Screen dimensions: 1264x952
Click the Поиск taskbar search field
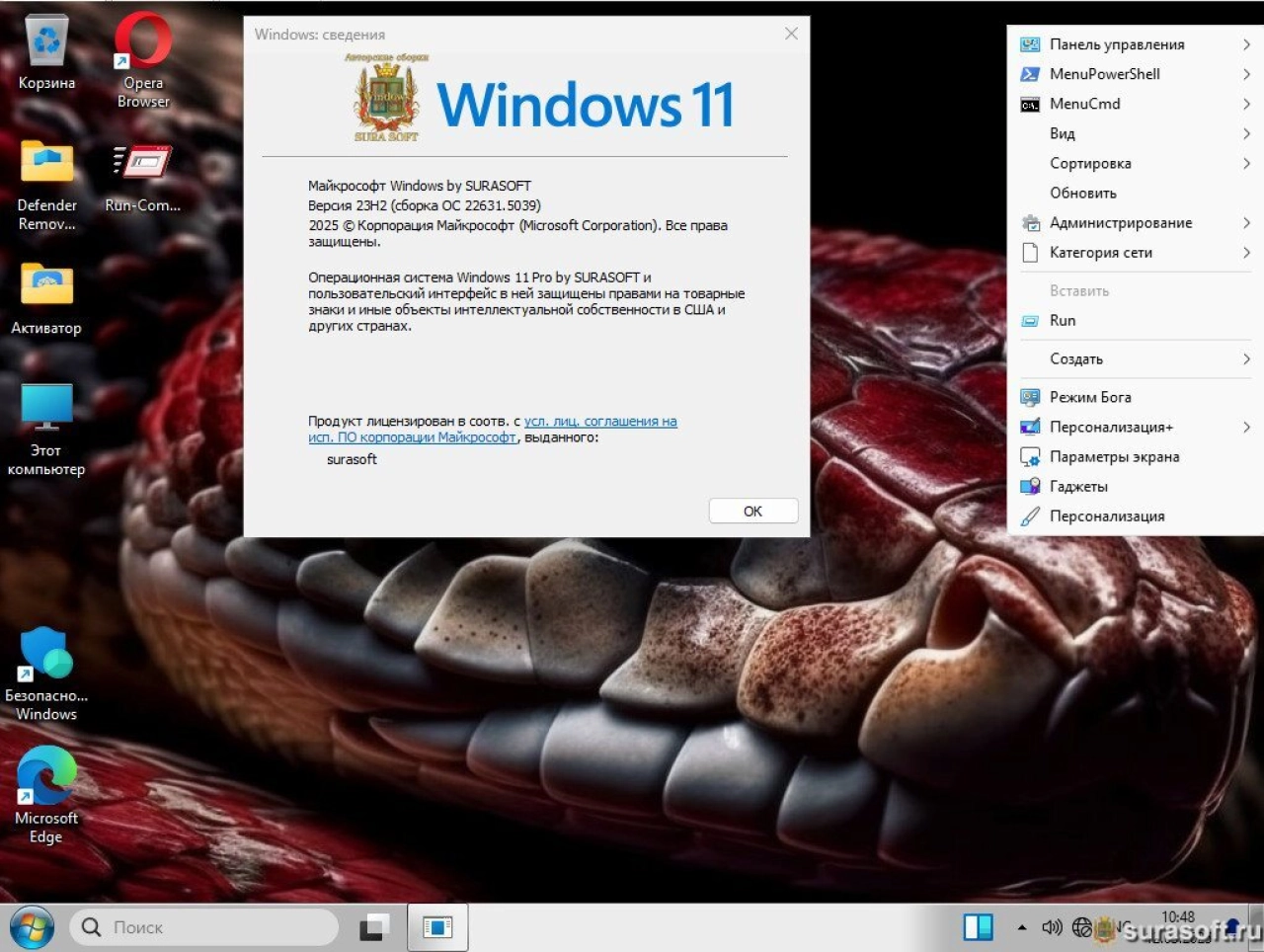[204, 927]
